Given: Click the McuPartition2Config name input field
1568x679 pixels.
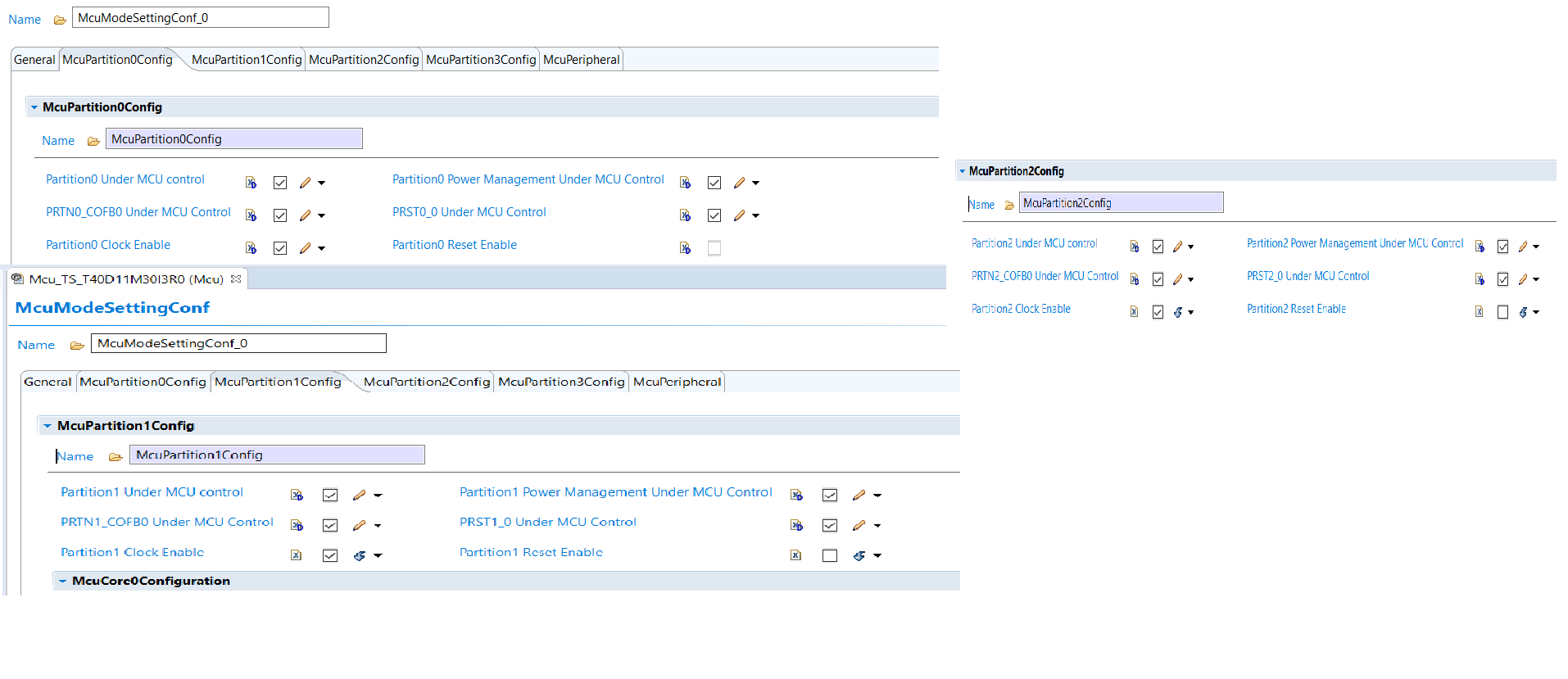Looking at the screenshot, I should pos(1120,203).
